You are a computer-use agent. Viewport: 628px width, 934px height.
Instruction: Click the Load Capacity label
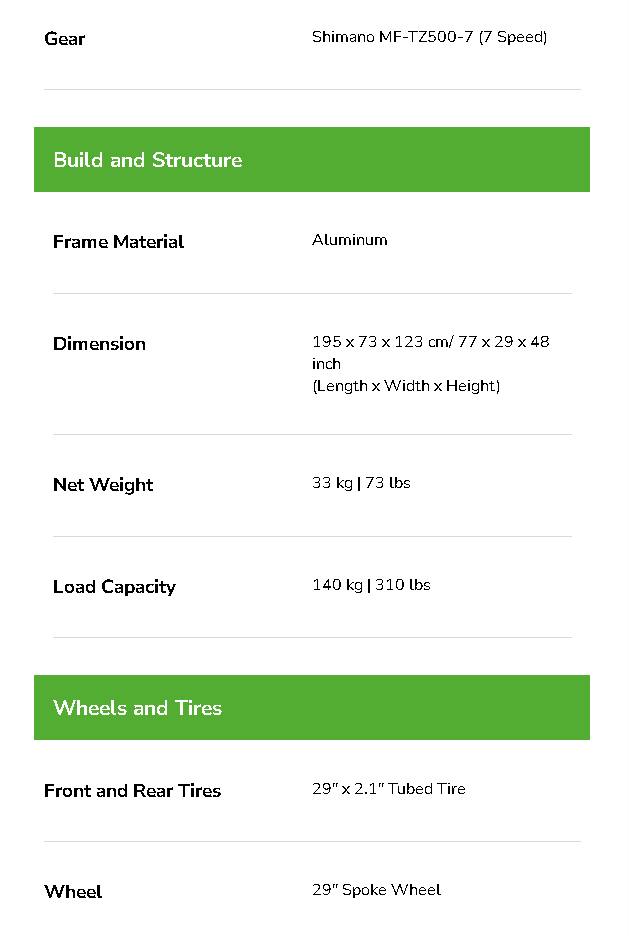pos(114,587)
